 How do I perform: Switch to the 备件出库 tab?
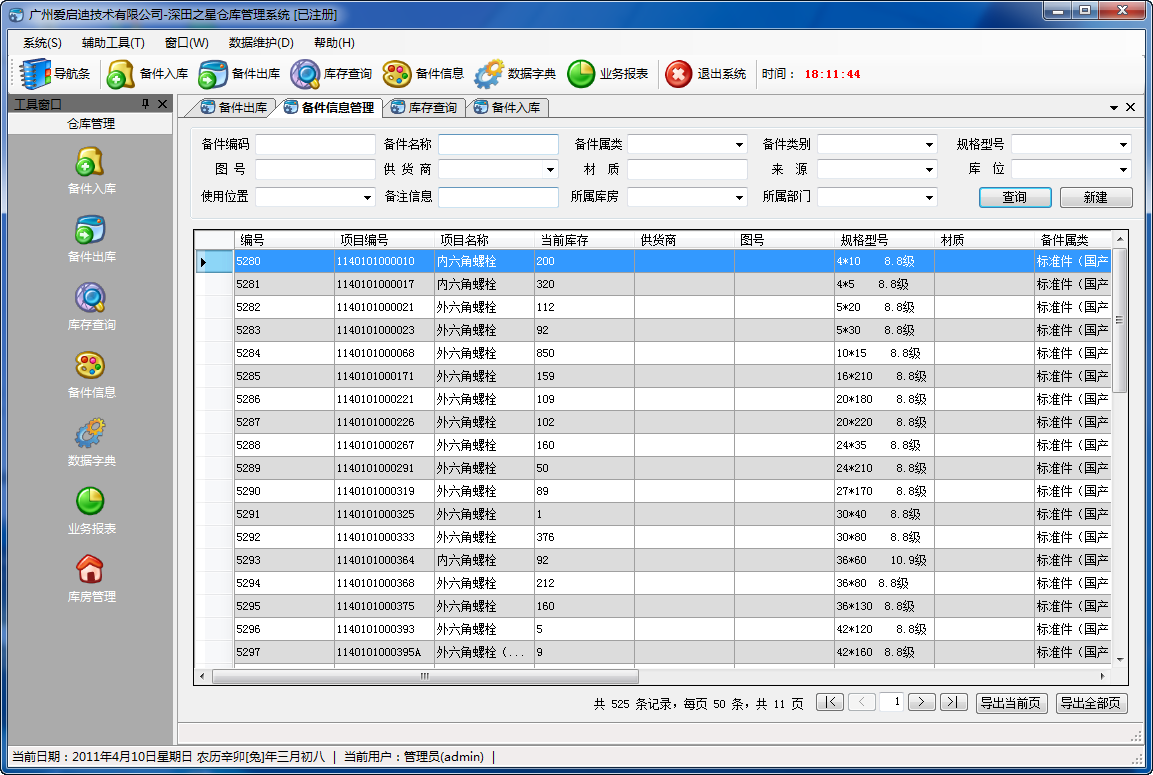pos(234,107)
